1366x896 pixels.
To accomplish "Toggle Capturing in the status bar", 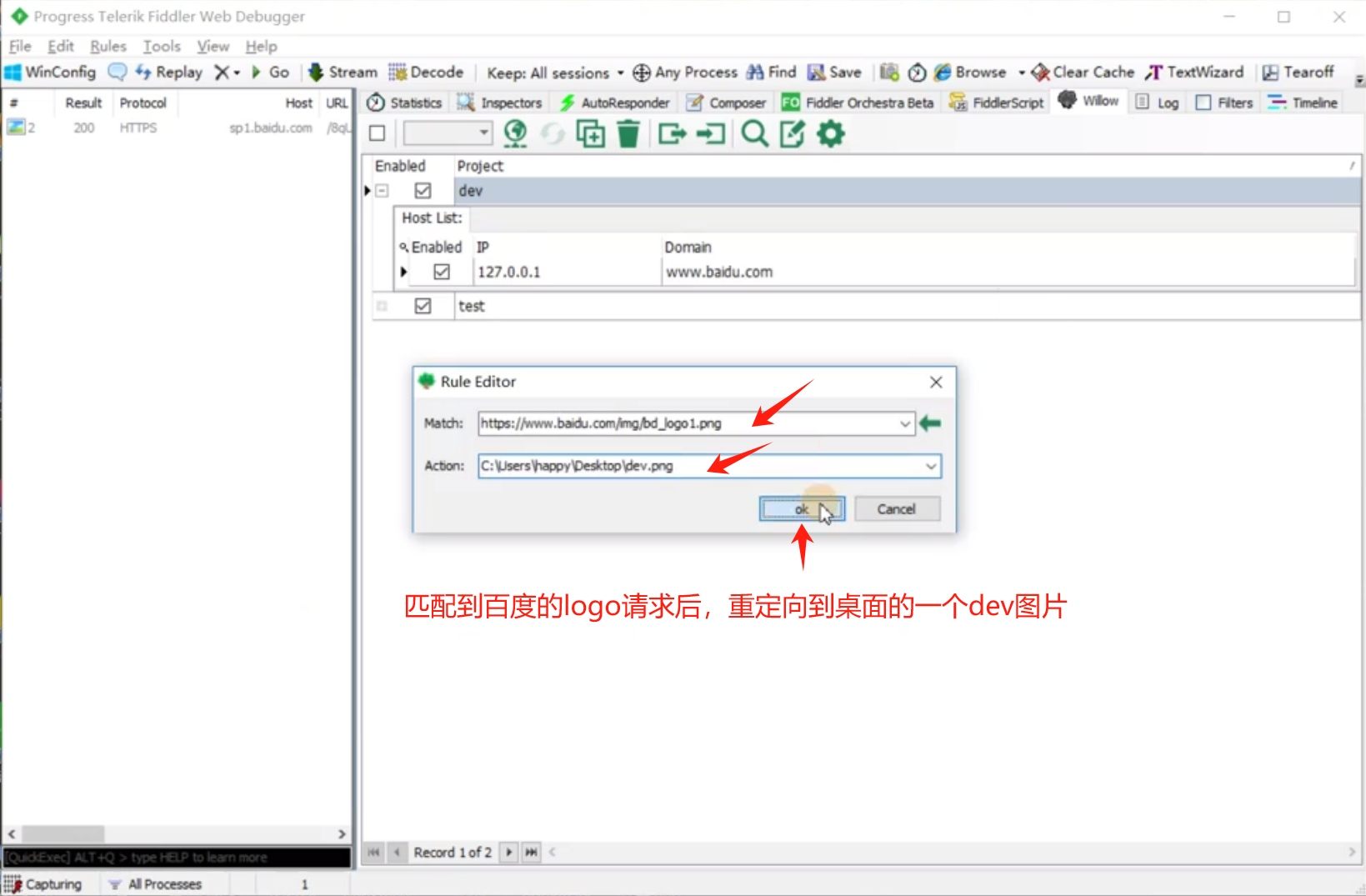I will [x=43, y=884].
